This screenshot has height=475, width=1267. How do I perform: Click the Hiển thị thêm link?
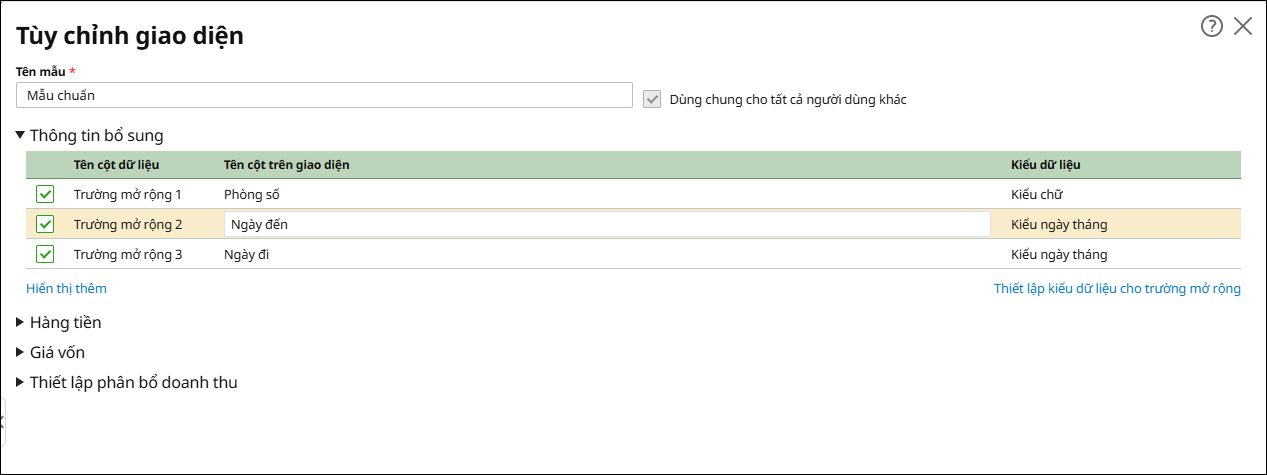coord(66,288)
